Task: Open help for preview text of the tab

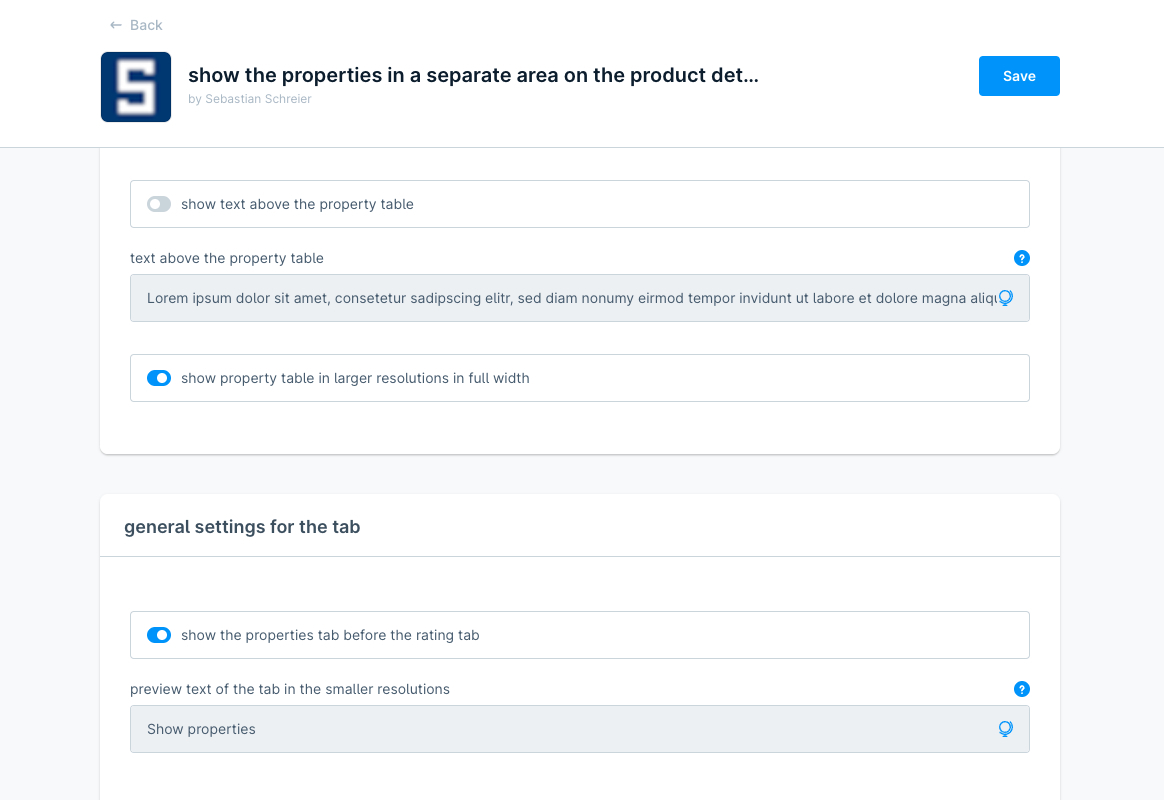Action: point(1021,689)
